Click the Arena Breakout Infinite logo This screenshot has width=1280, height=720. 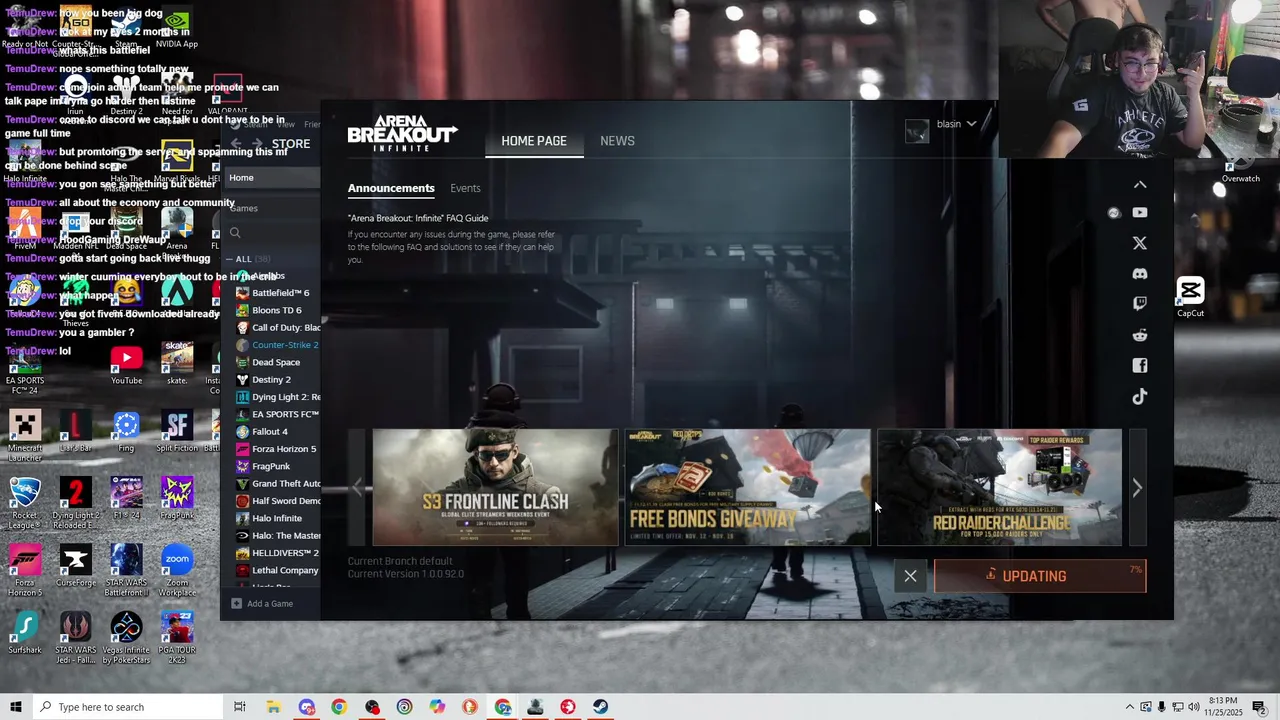(x=402, y=134)
